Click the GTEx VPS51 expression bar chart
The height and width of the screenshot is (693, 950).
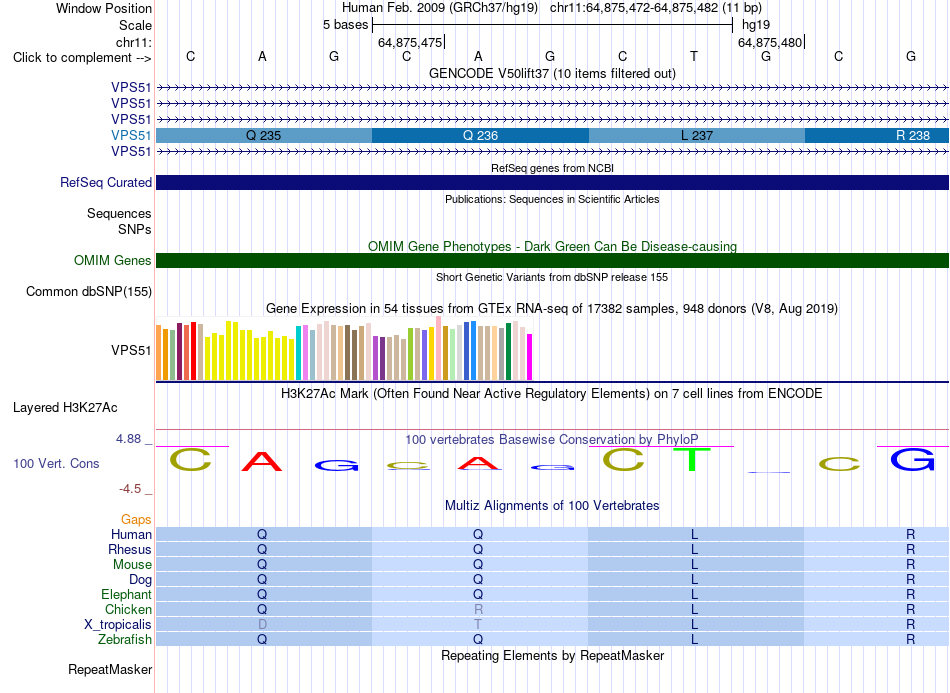click(x=344, y=349)
